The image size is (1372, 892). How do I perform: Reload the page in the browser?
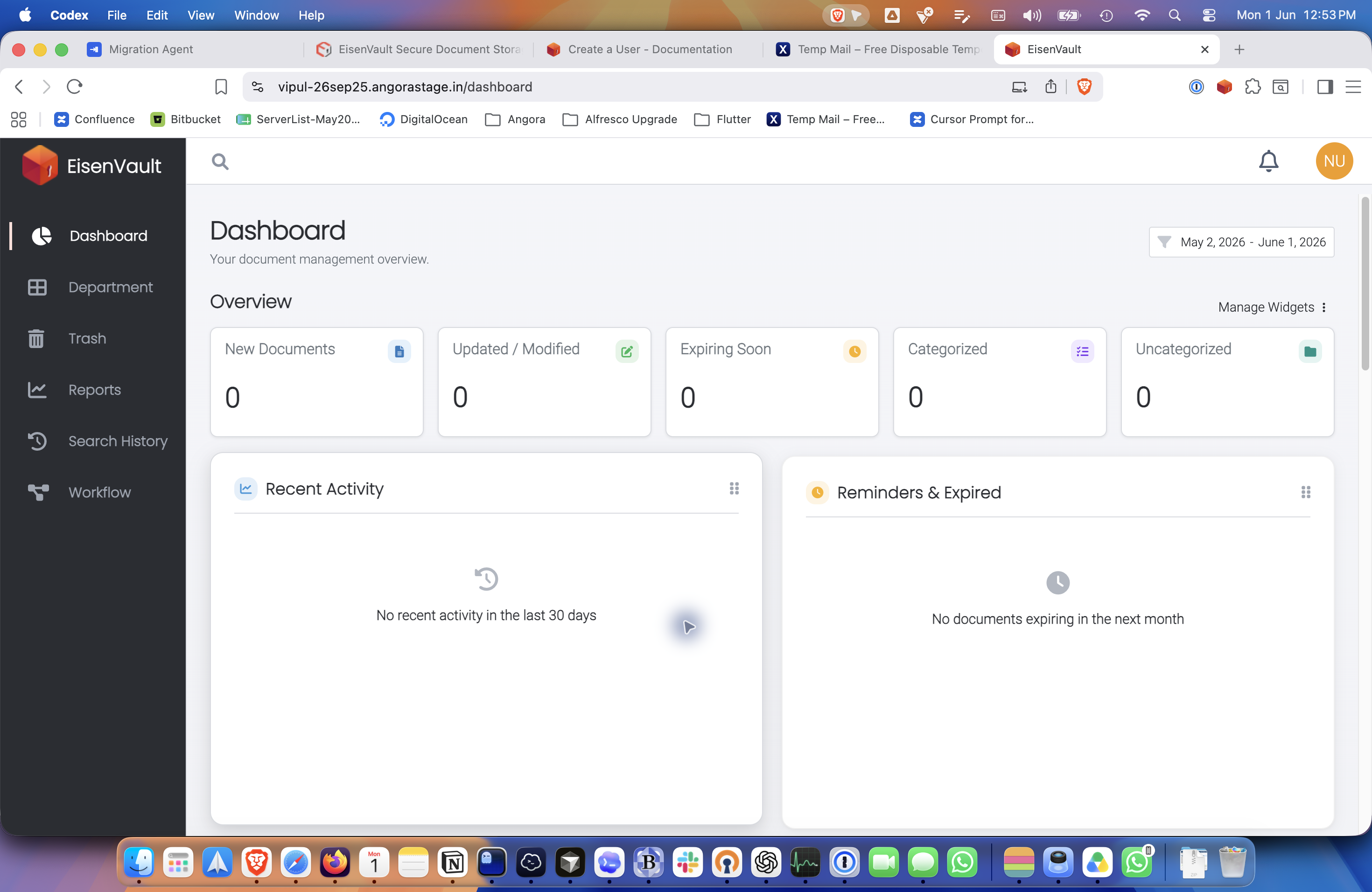[x=74, y=86]
